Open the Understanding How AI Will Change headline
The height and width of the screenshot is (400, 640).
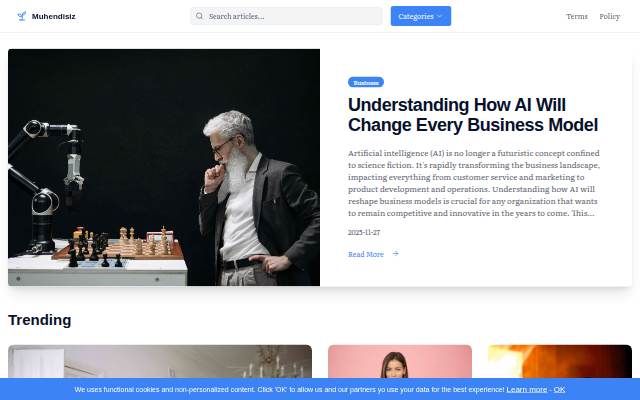(x=473, y=115)
